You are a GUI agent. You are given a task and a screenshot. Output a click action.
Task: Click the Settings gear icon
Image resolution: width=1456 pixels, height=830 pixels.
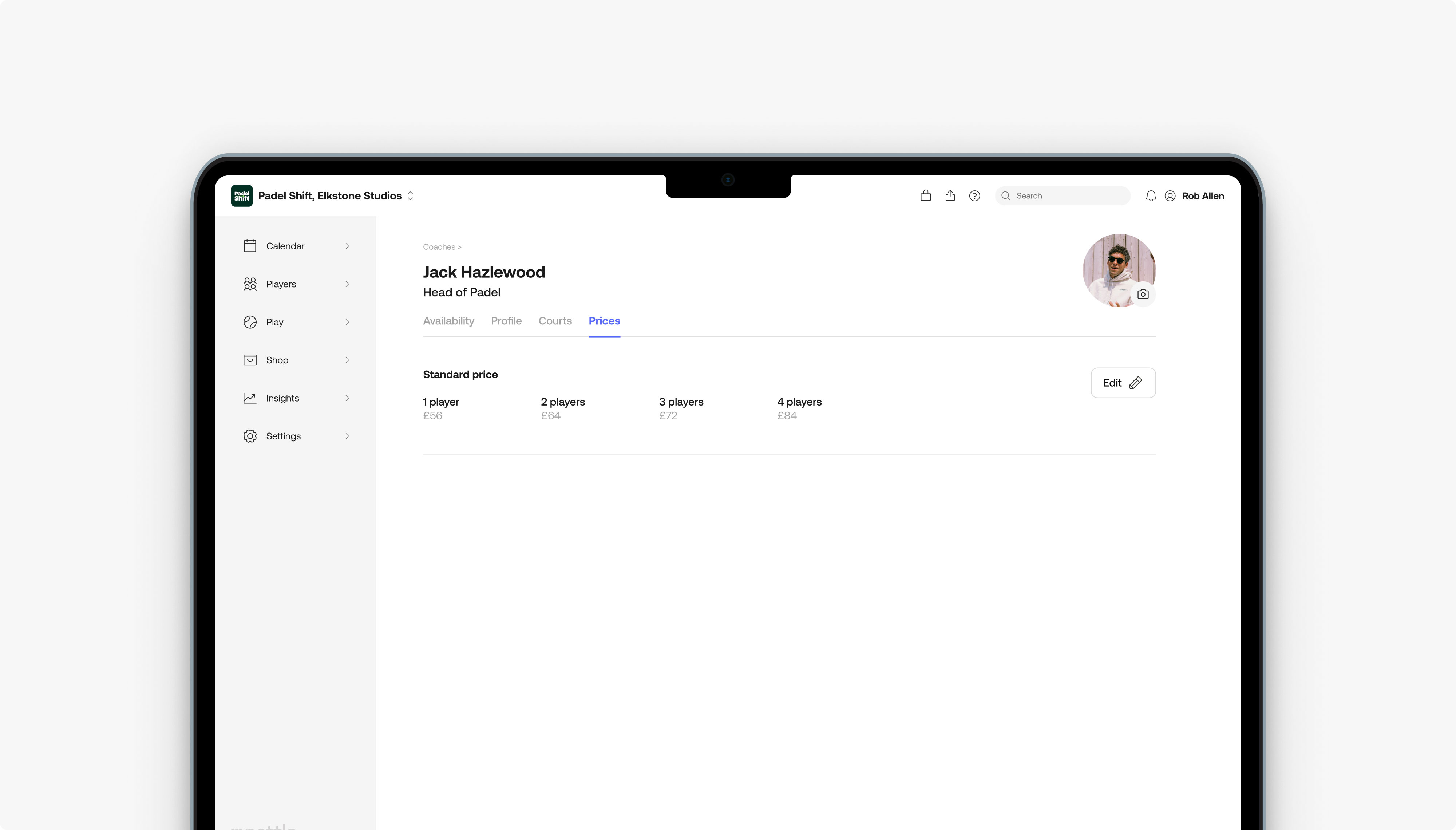point(250,436)
